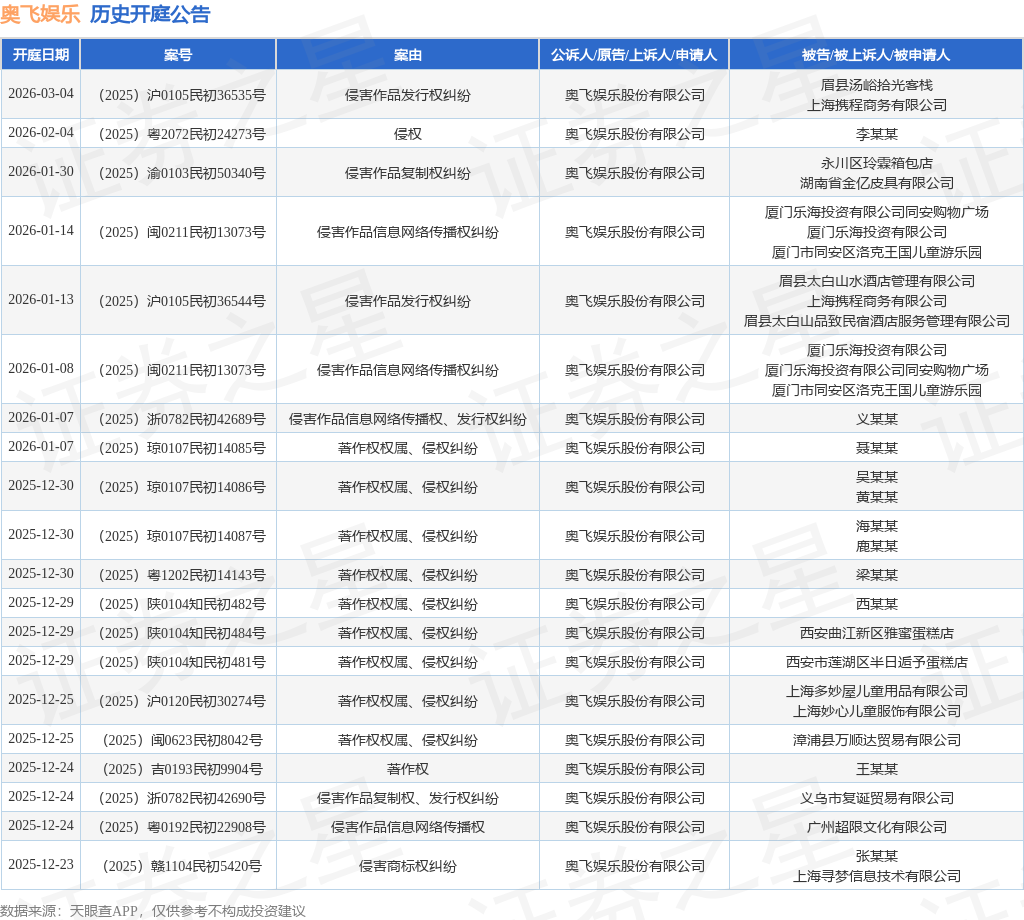The height and width of the screenshot is (920, 1024).
Task: Click case number 闽0623民初8042号
Action: (182, 741)
